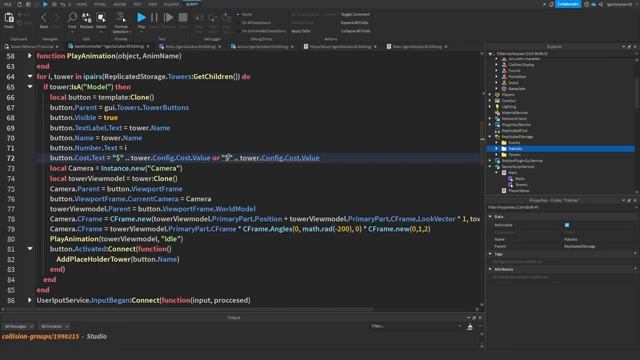Click Expand All Folds action
The image size is (640, 360).
(x=354, y=23)
